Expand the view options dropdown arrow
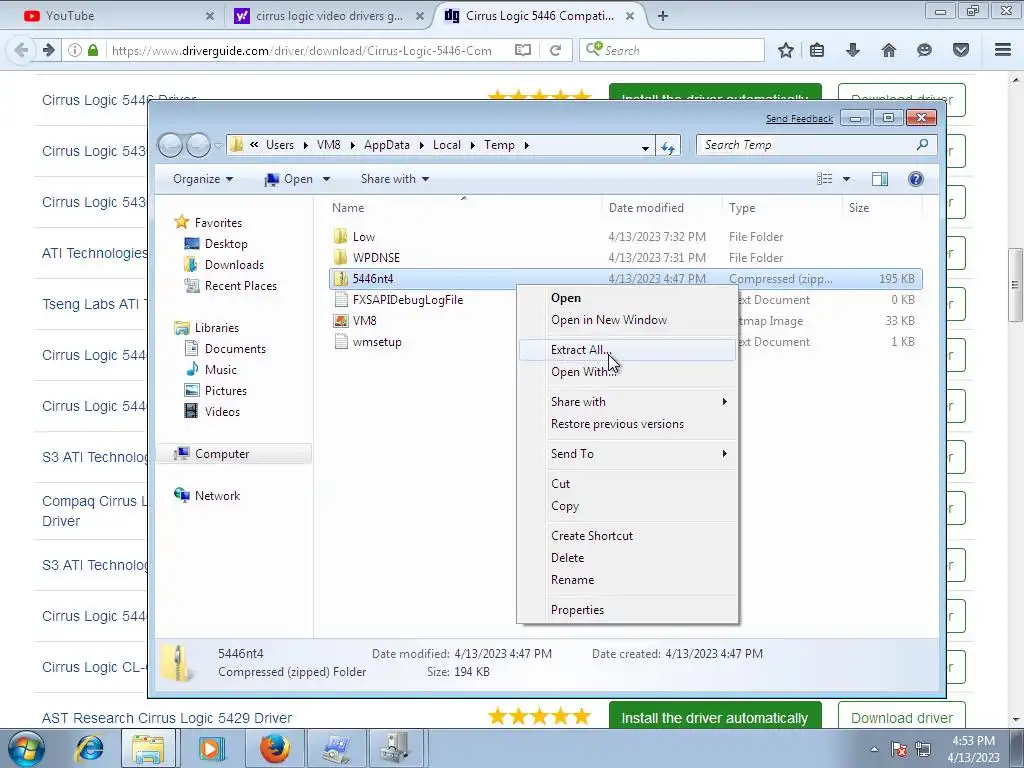This screenshot has height=768, width=1024. pos(846,179)
